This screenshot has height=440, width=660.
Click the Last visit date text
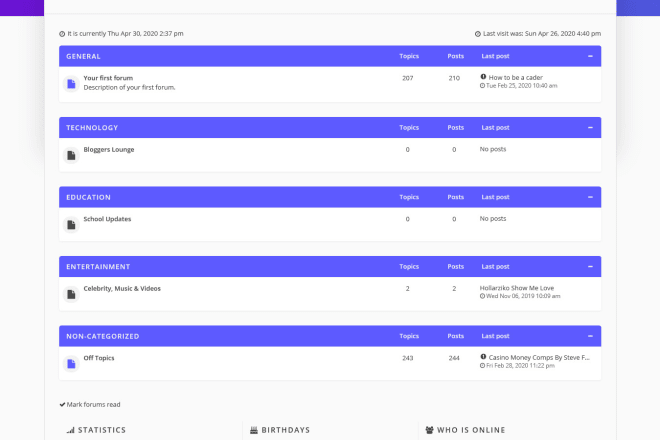542,34
